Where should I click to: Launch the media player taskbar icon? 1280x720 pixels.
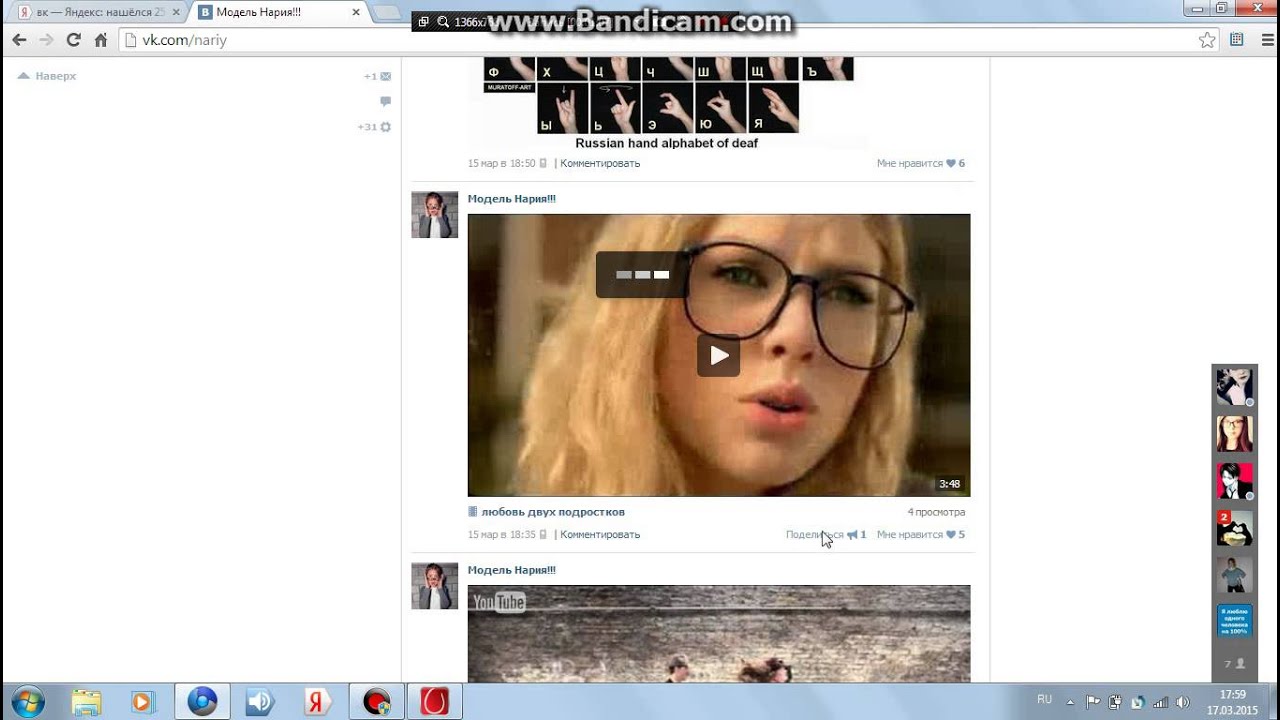[142, 701]
